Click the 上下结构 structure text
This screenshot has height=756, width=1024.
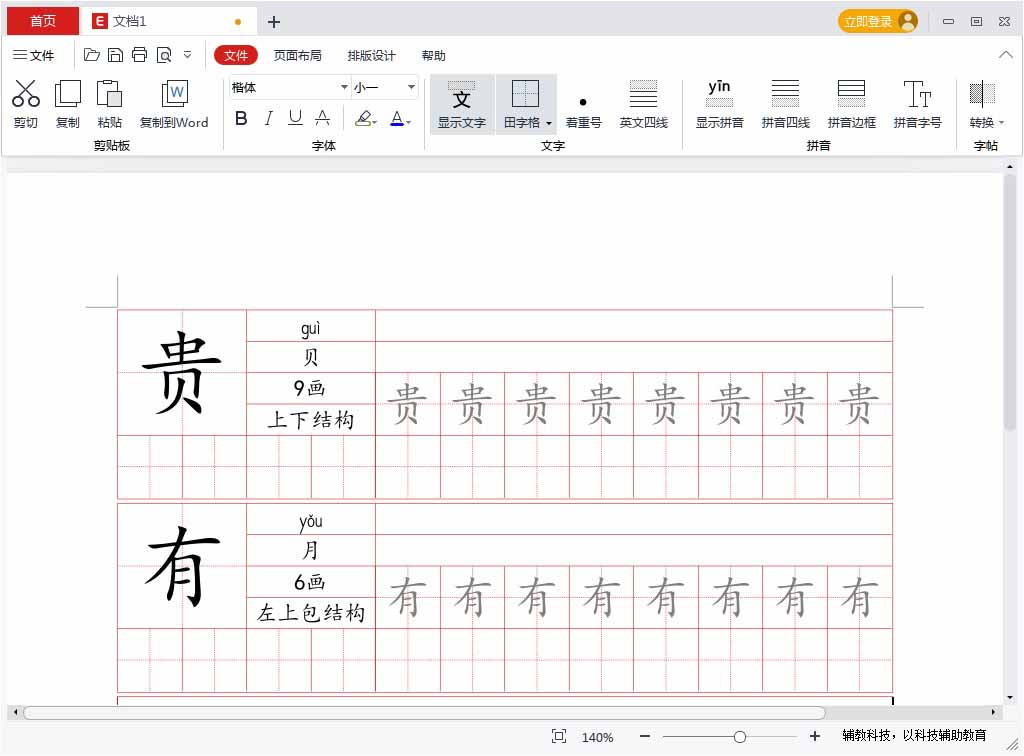coord(311,420)
